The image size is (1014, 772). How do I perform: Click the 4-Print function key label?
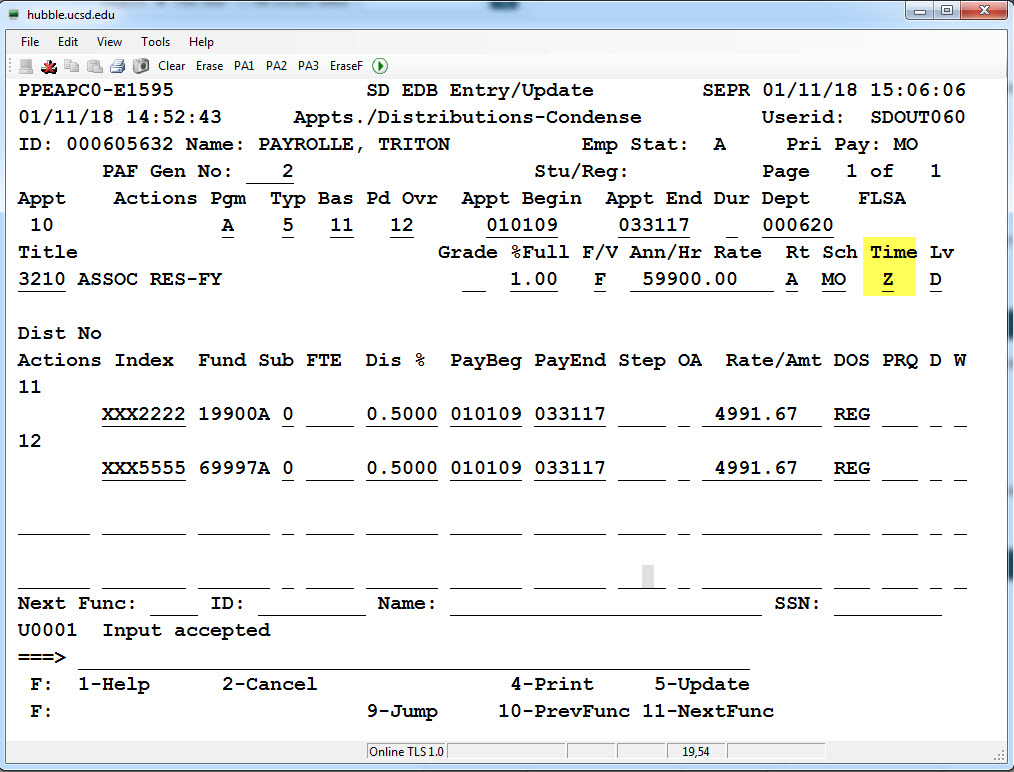tap(552, 685)
